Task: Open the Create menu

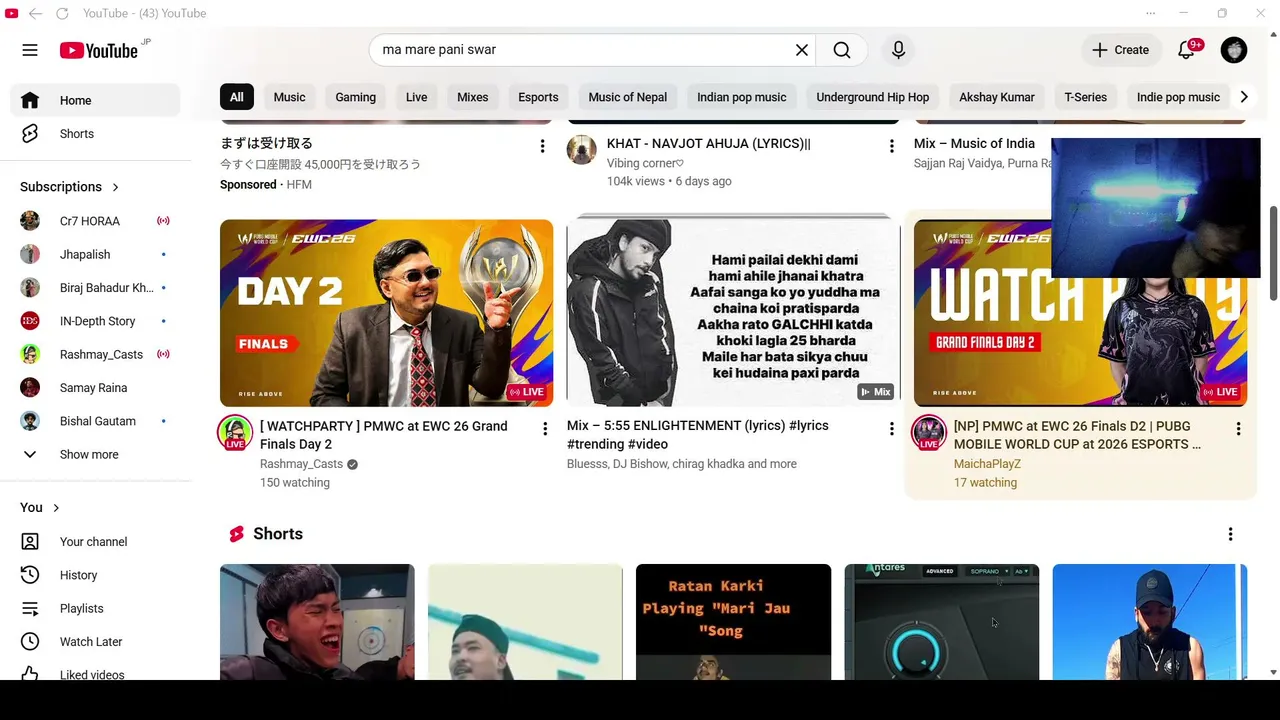Action: coord(1120,50)
